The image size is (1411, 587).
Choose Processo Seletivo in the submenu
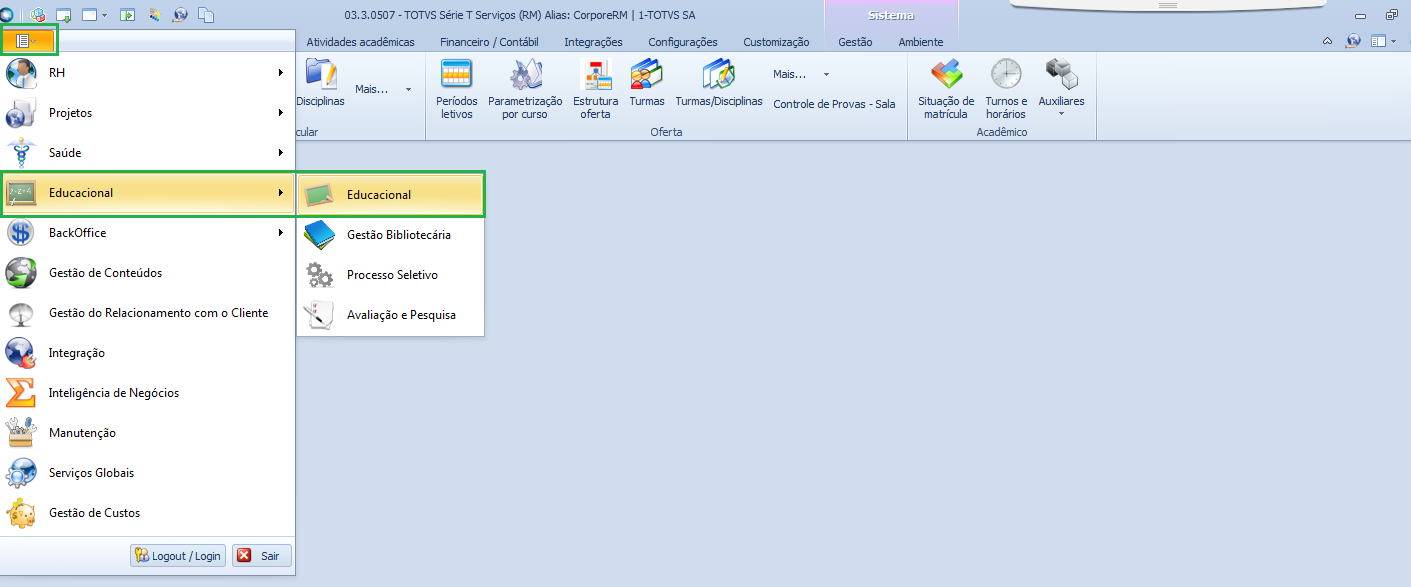pos(390,275)
